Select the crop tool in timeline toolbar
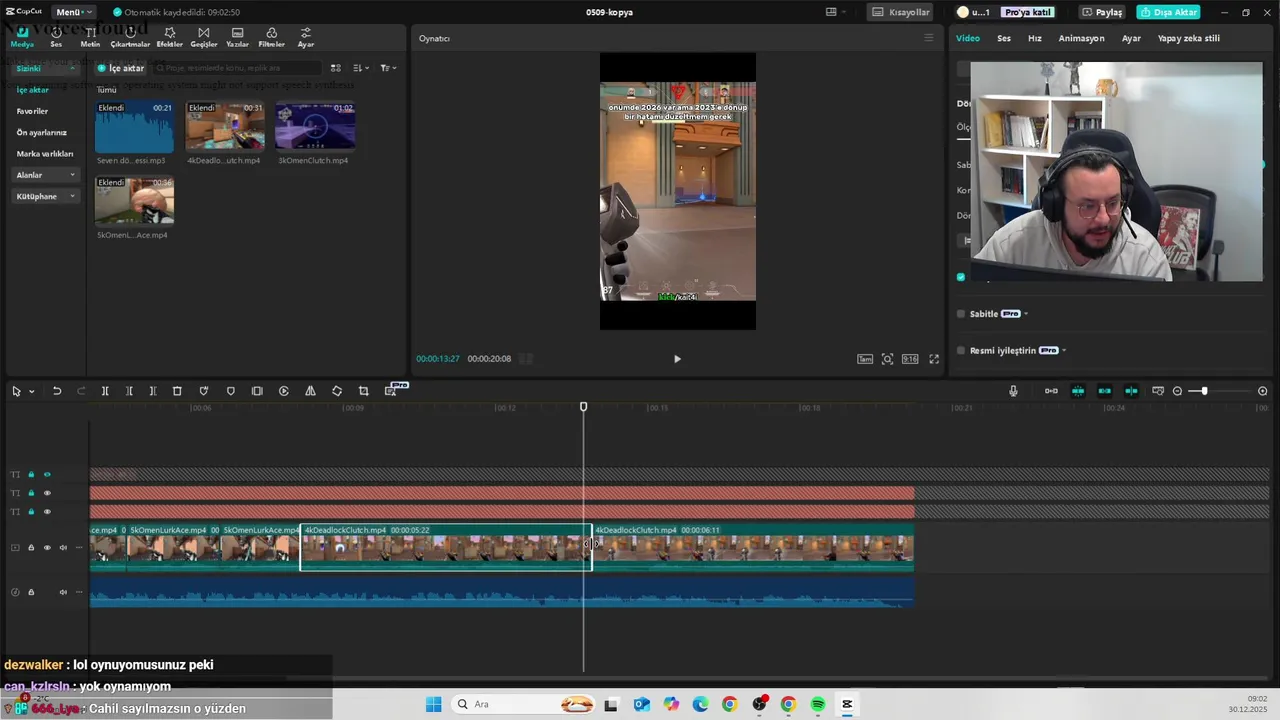The image size is (1280, 720). tap(363, 391)
